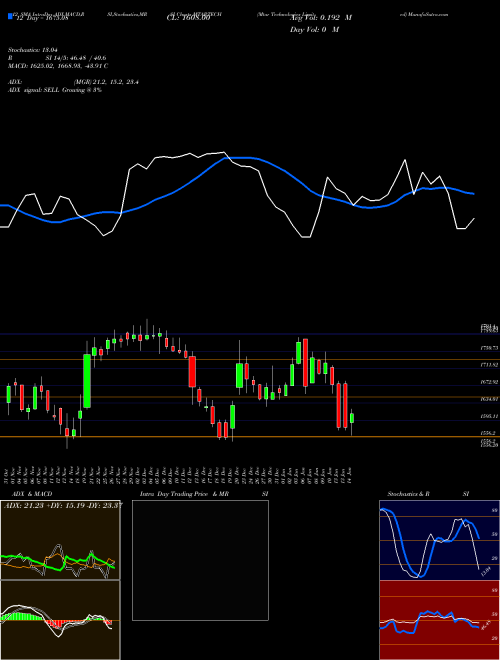Open the red RSI mini chart

(439, 620)
